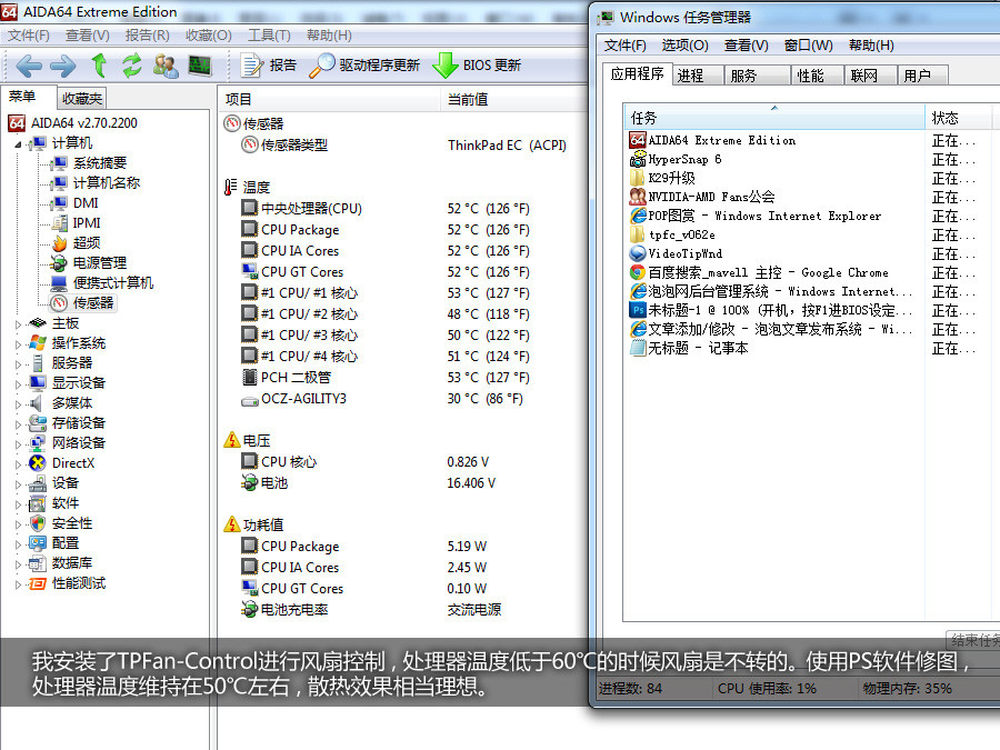Switch to 服务 tab in Task Manager
The image size is (1000, 750).
tap(757, 76)
